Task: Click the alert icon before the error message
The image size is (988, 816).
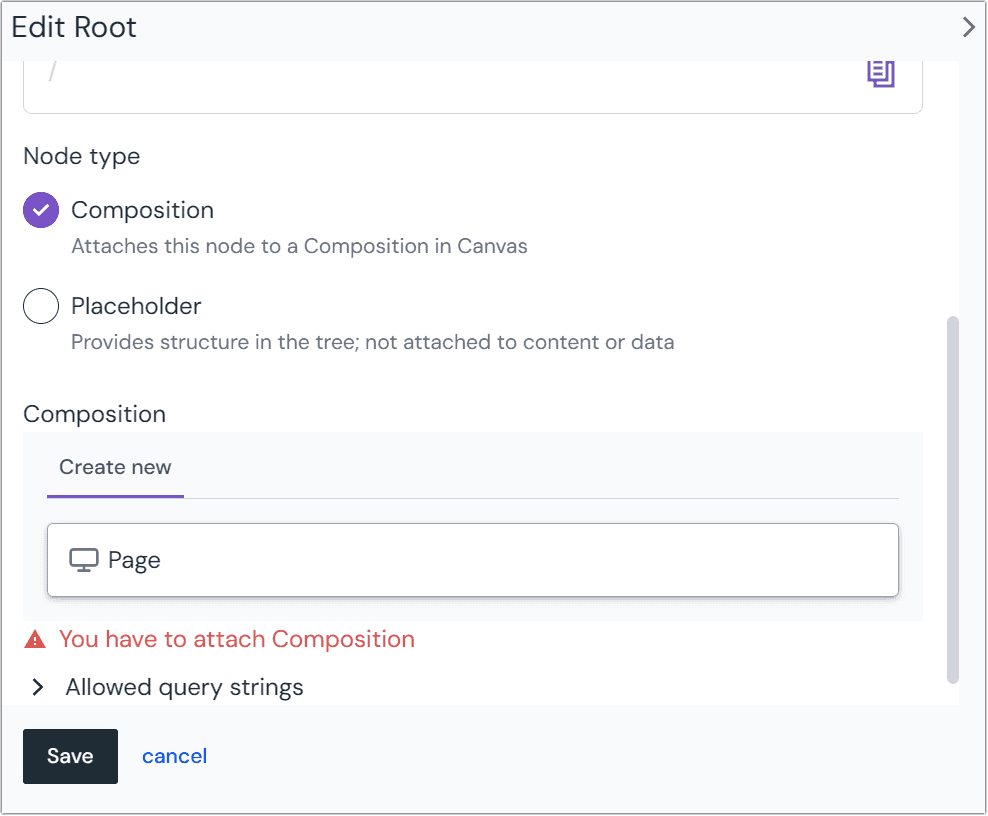Action: point(36,638)
